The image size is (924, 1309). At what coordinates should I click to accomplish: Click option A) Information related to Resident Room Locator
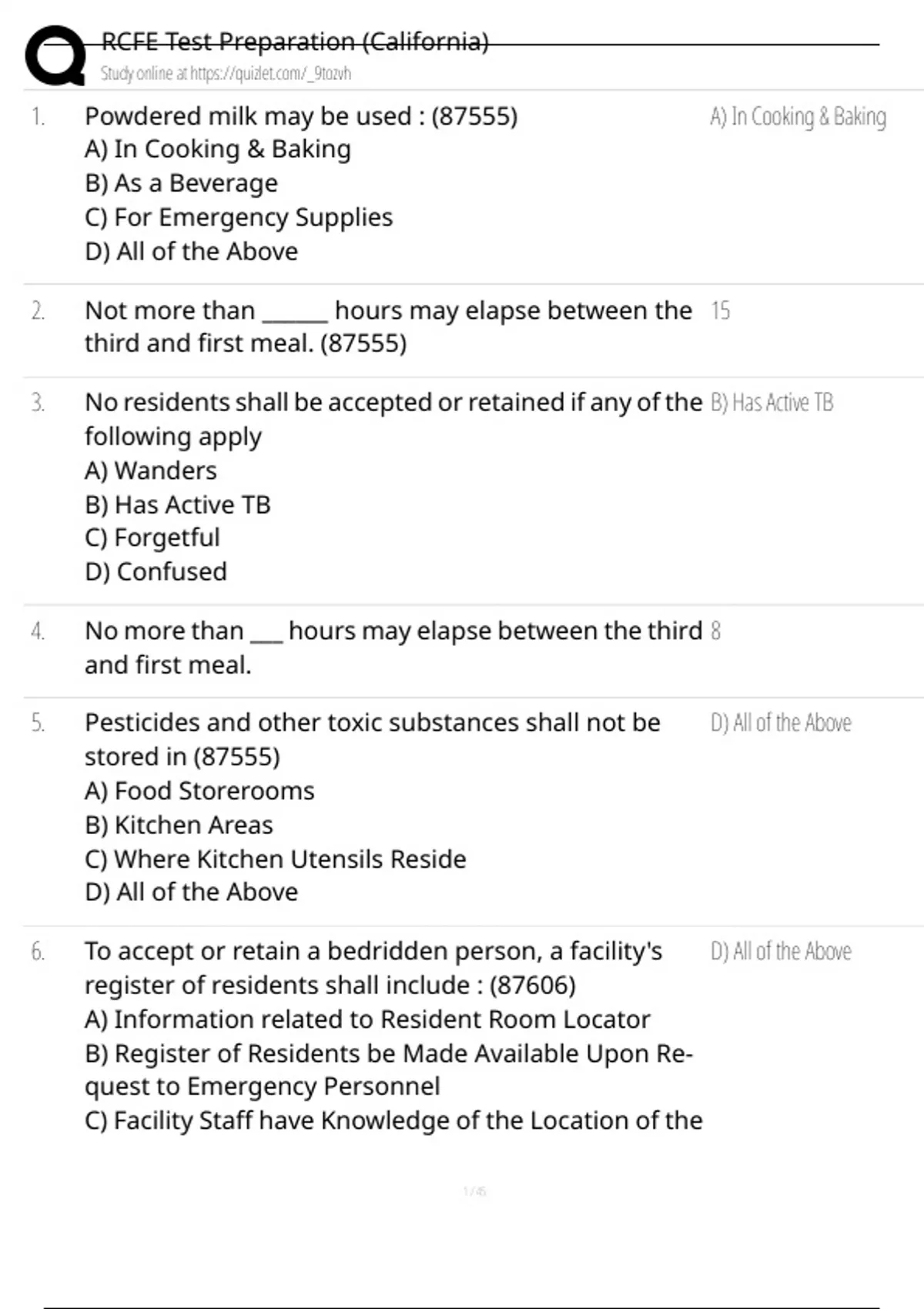(367, 1019)
